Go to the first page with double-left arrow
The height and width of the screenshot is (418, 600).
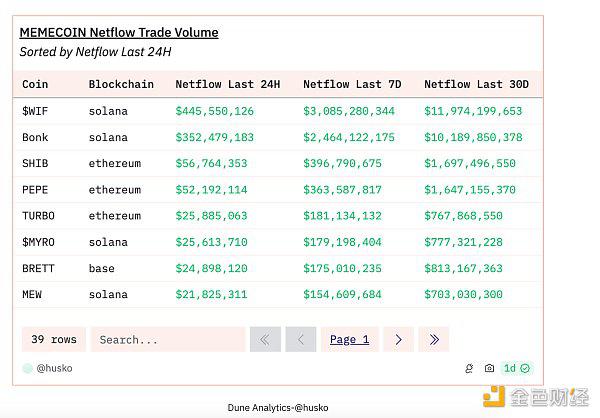point(265,339)
